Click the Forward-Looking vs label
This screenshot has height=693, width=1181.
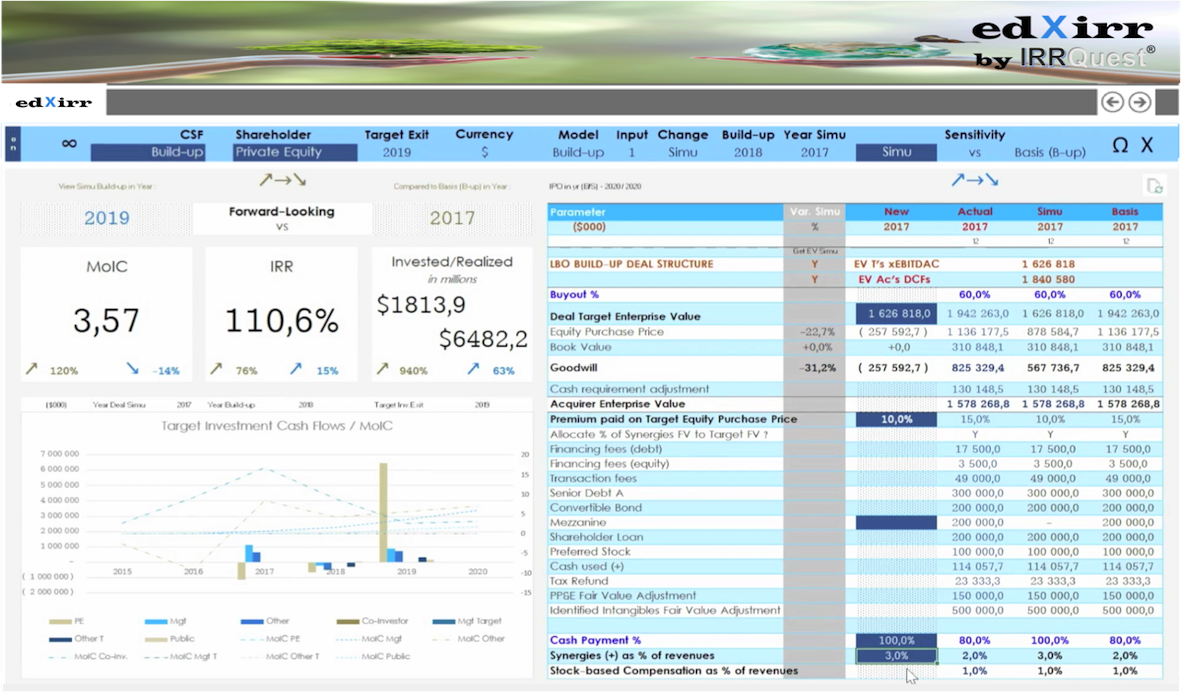tap(282, 218)
